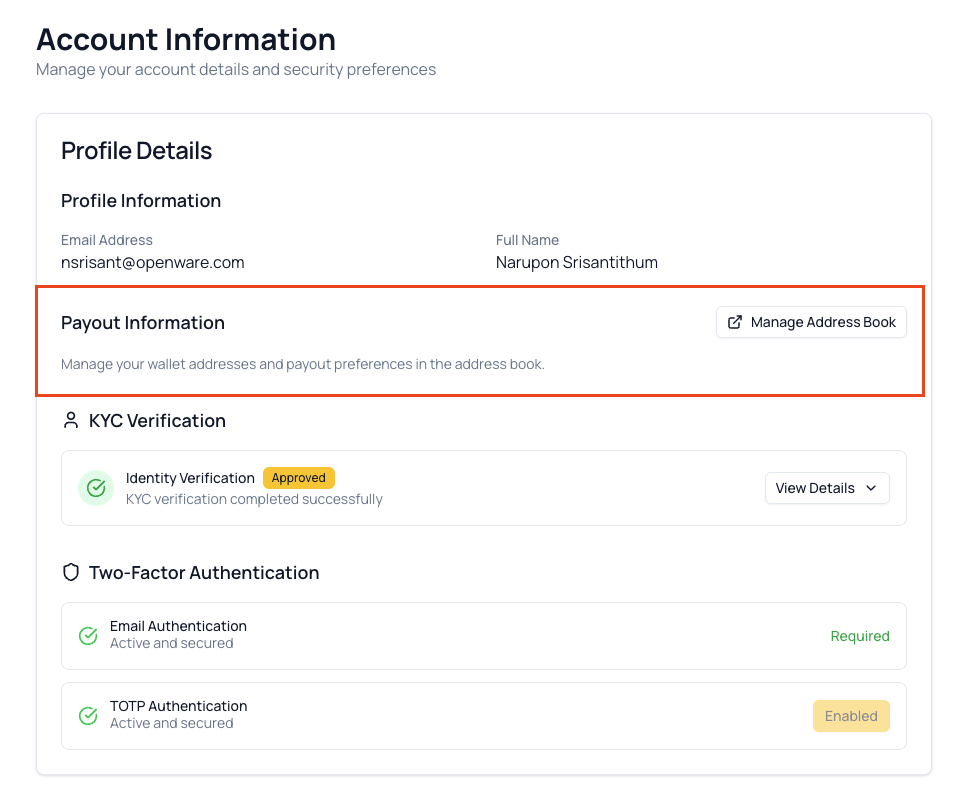Image resolution: width=955 pixels, height=805 pixels.
Task: Click the Full Name field showing Narupon Srisantithum
Action: point(576,262)
